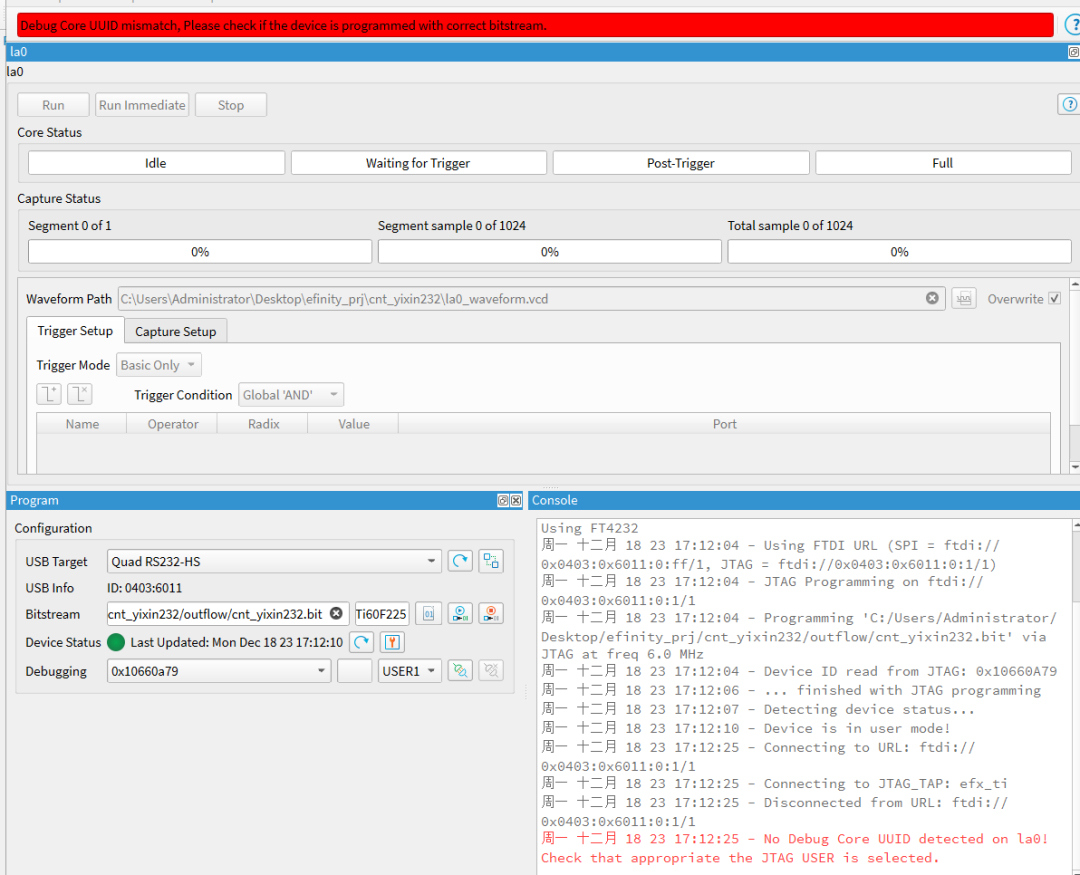Viewport: 1080px width, 875px height.
Task: Open the Debugging device ID dropdown
Action: pyautogui.click(x=321, y=671)
